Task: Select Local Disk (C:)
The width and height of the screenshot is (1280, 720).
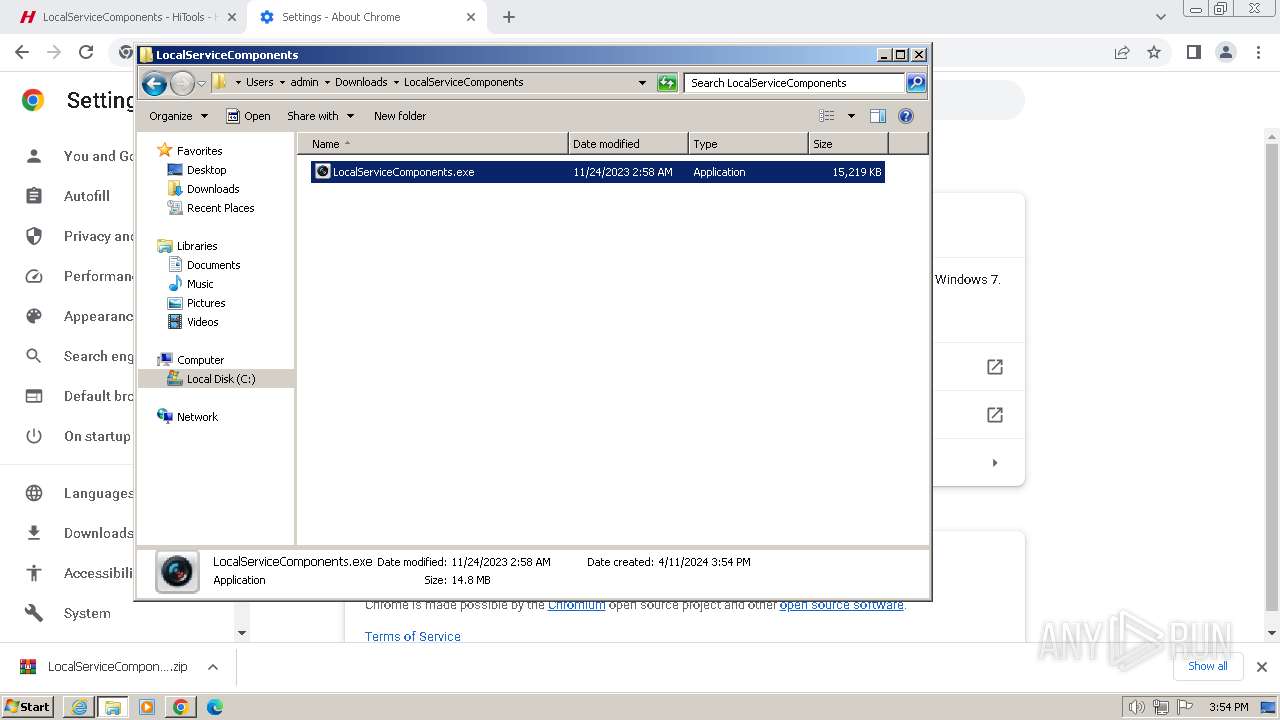Action: coord(220,379)
